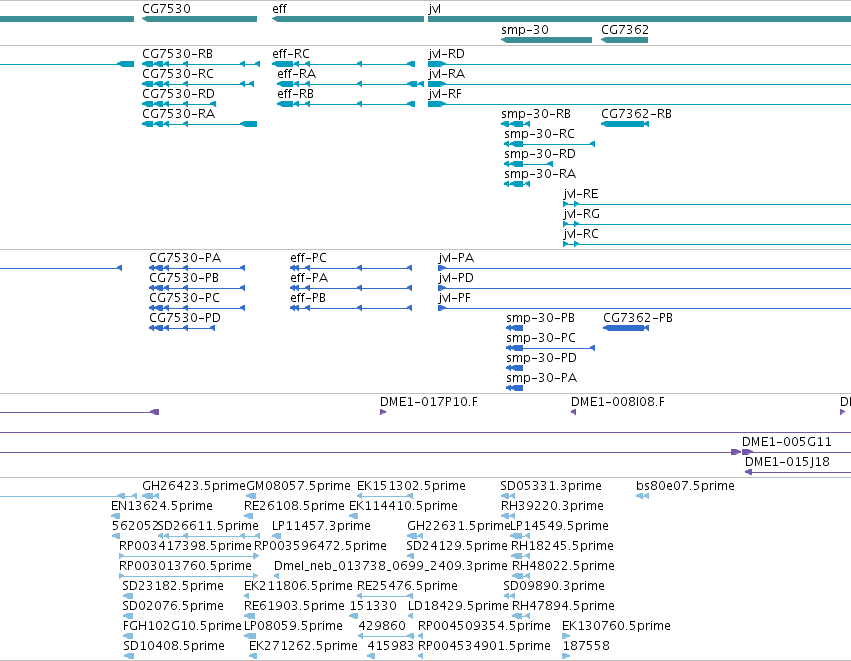Screen dimensions: 851x661
Task: Select transcript label jvl-RF
Action: tap(445, 94)
